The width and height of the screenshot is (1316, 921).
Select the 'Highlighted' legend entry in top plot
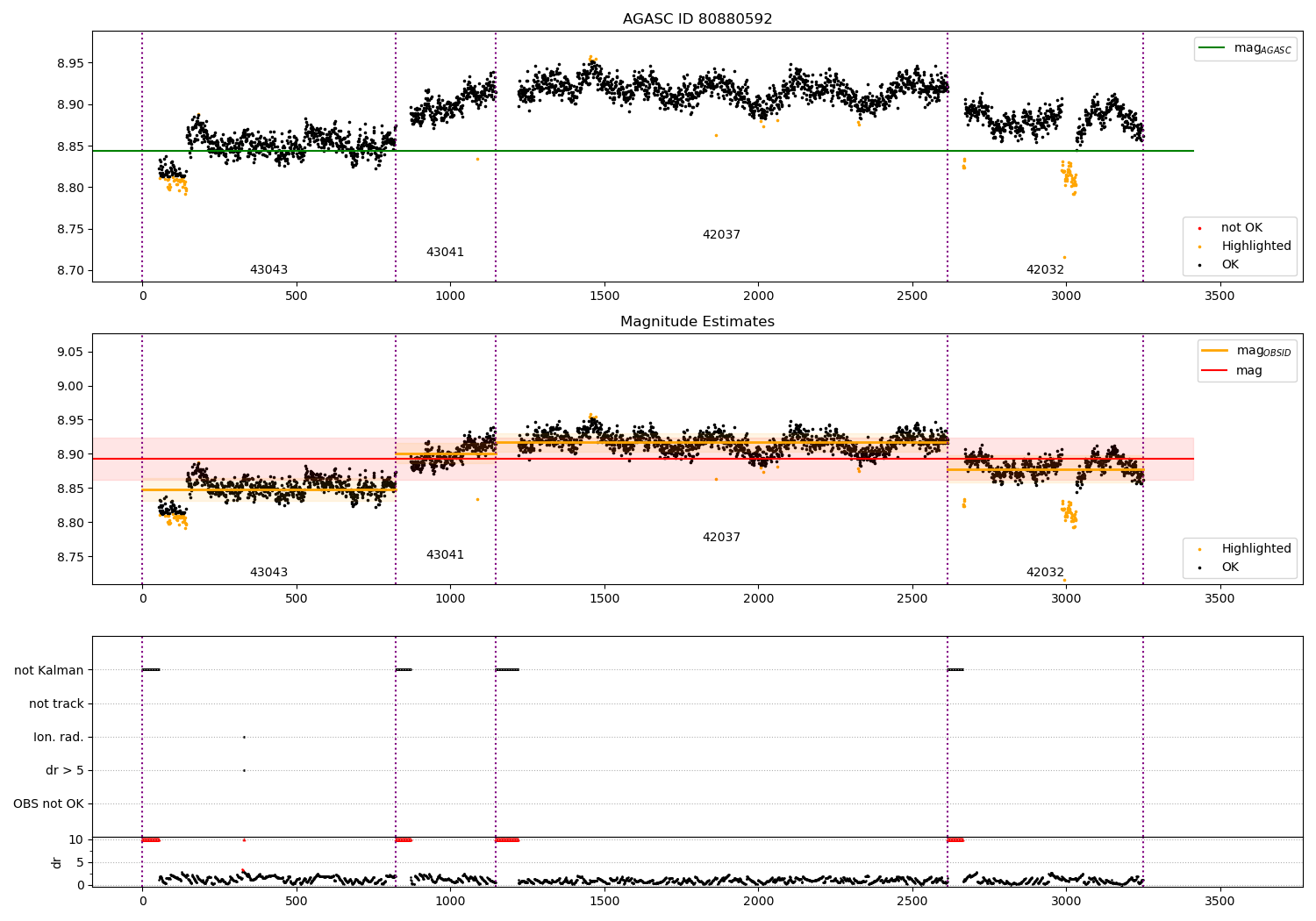(1247, 246)
